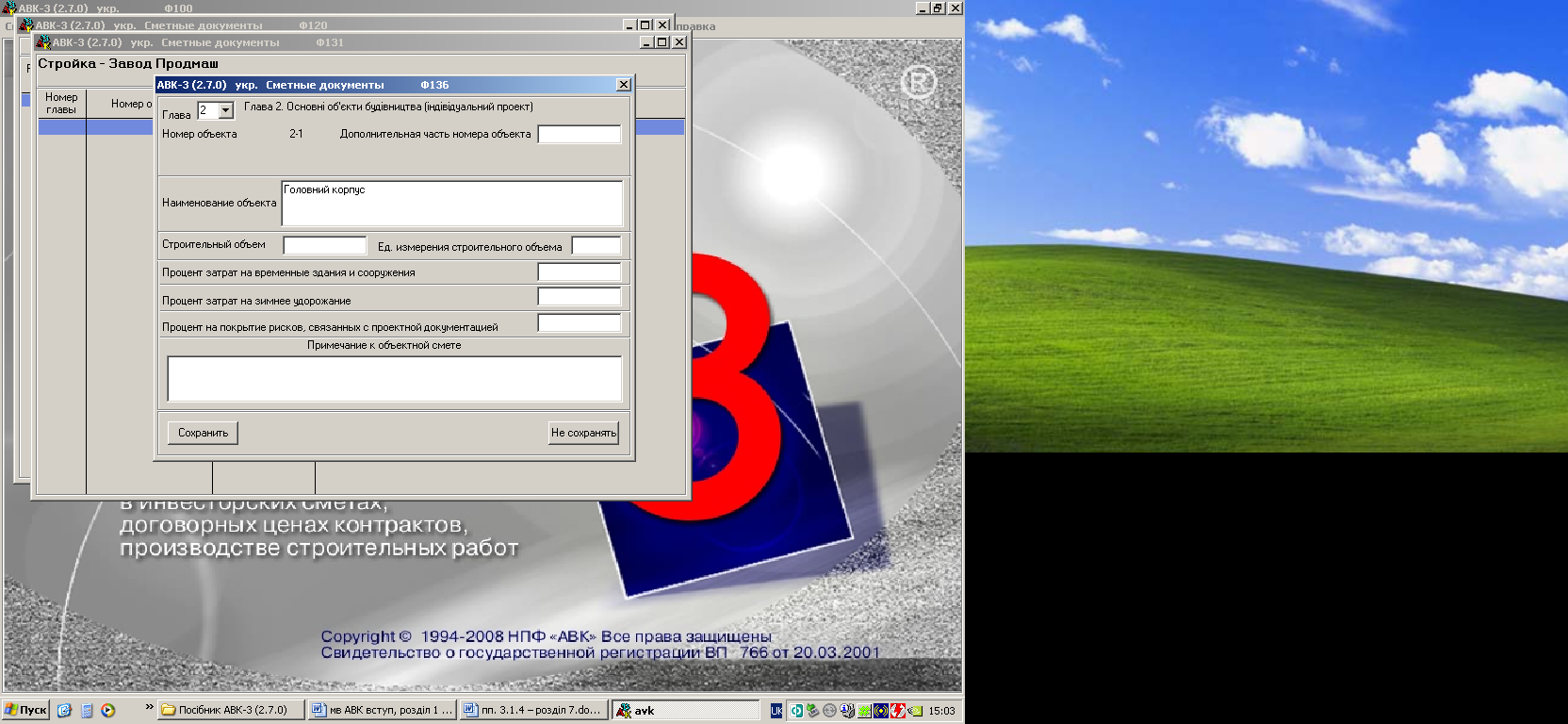Click the Ф120 window app icon
Viewport: 1568px width, 724px height.
point(26,25)
